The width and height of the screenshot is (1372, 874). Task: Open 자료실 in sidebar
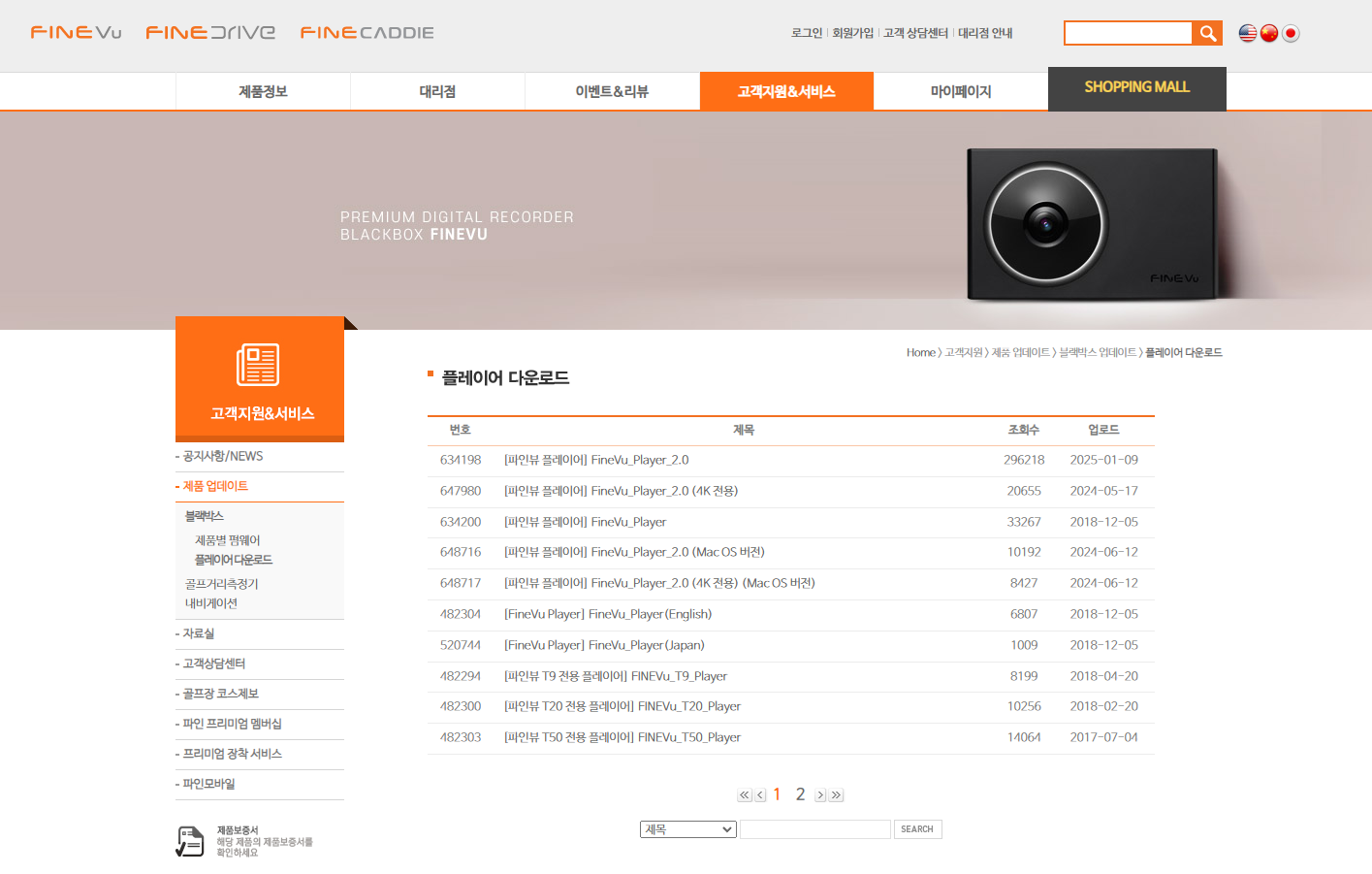[199, 633]
